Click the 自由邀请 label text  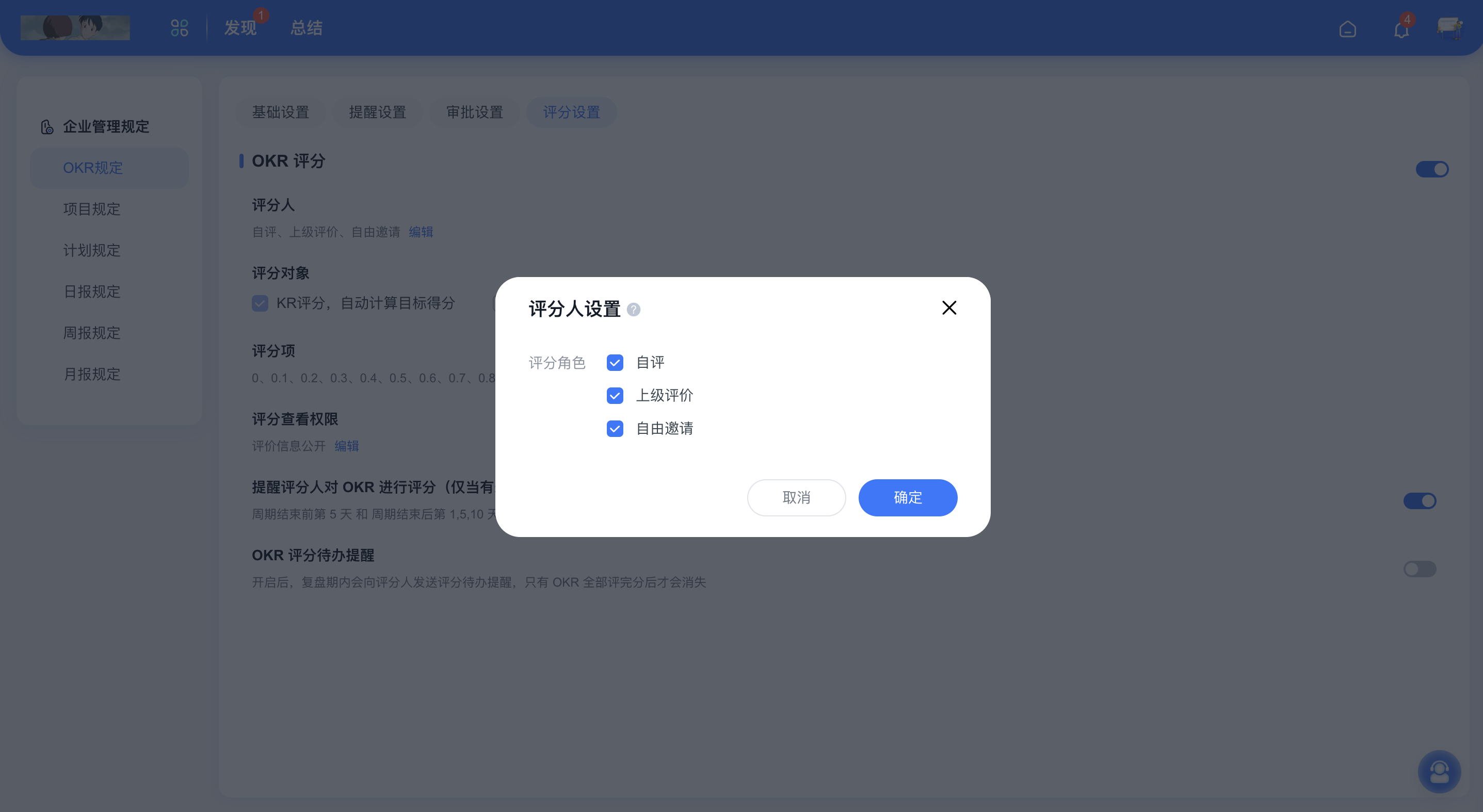tap(664, 429)
